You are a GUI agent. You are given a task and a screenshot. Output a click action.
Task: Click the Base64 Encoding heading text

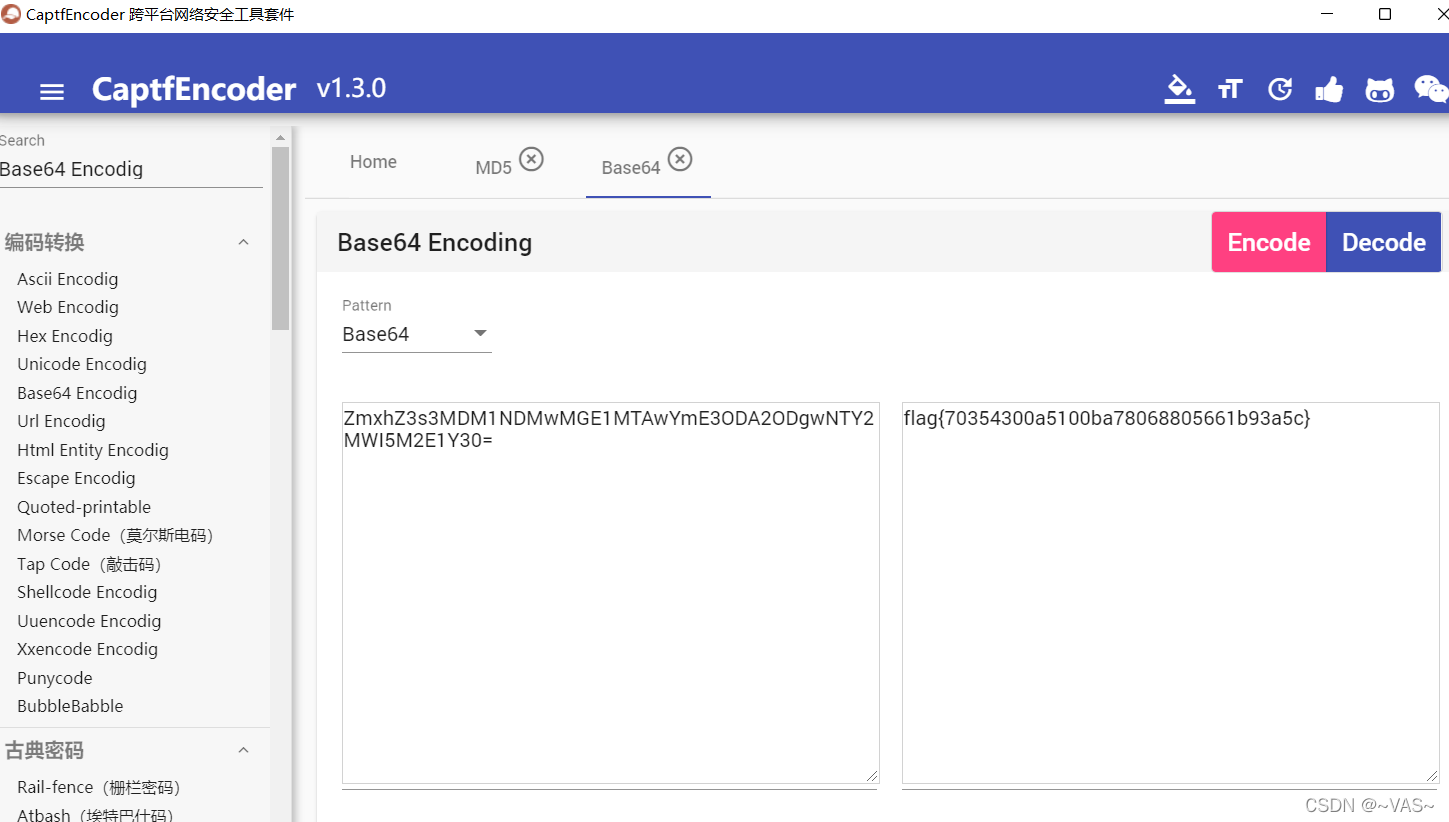click(435, 243)
